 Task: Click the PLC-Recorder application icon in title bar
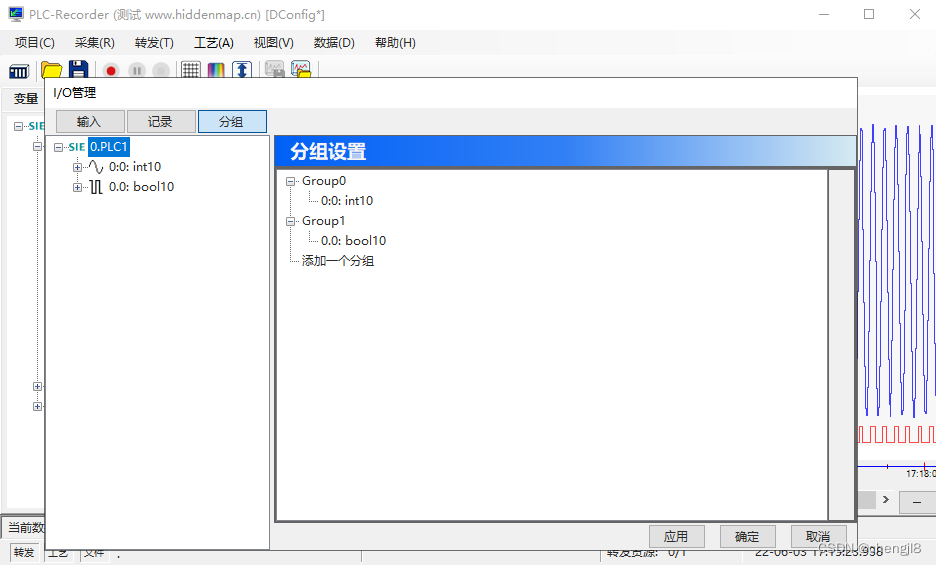[16, 14]
